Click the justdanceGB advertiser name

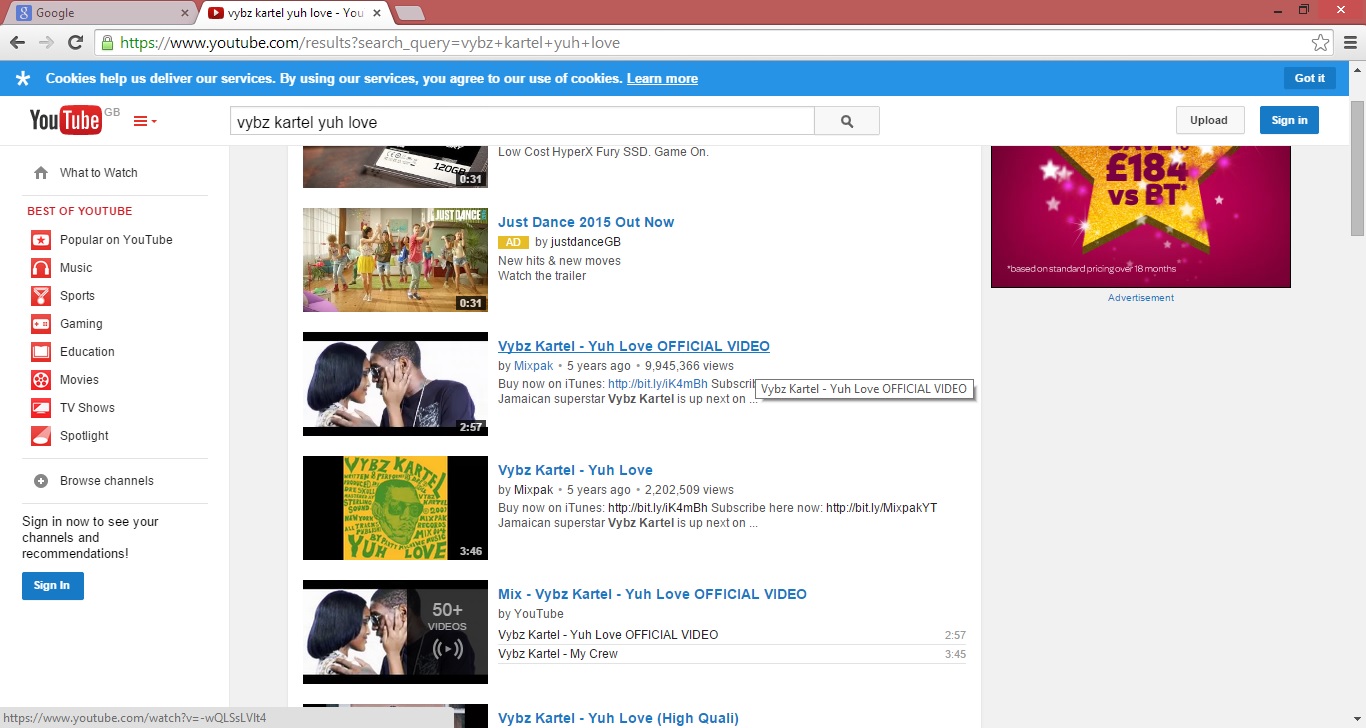586,242
